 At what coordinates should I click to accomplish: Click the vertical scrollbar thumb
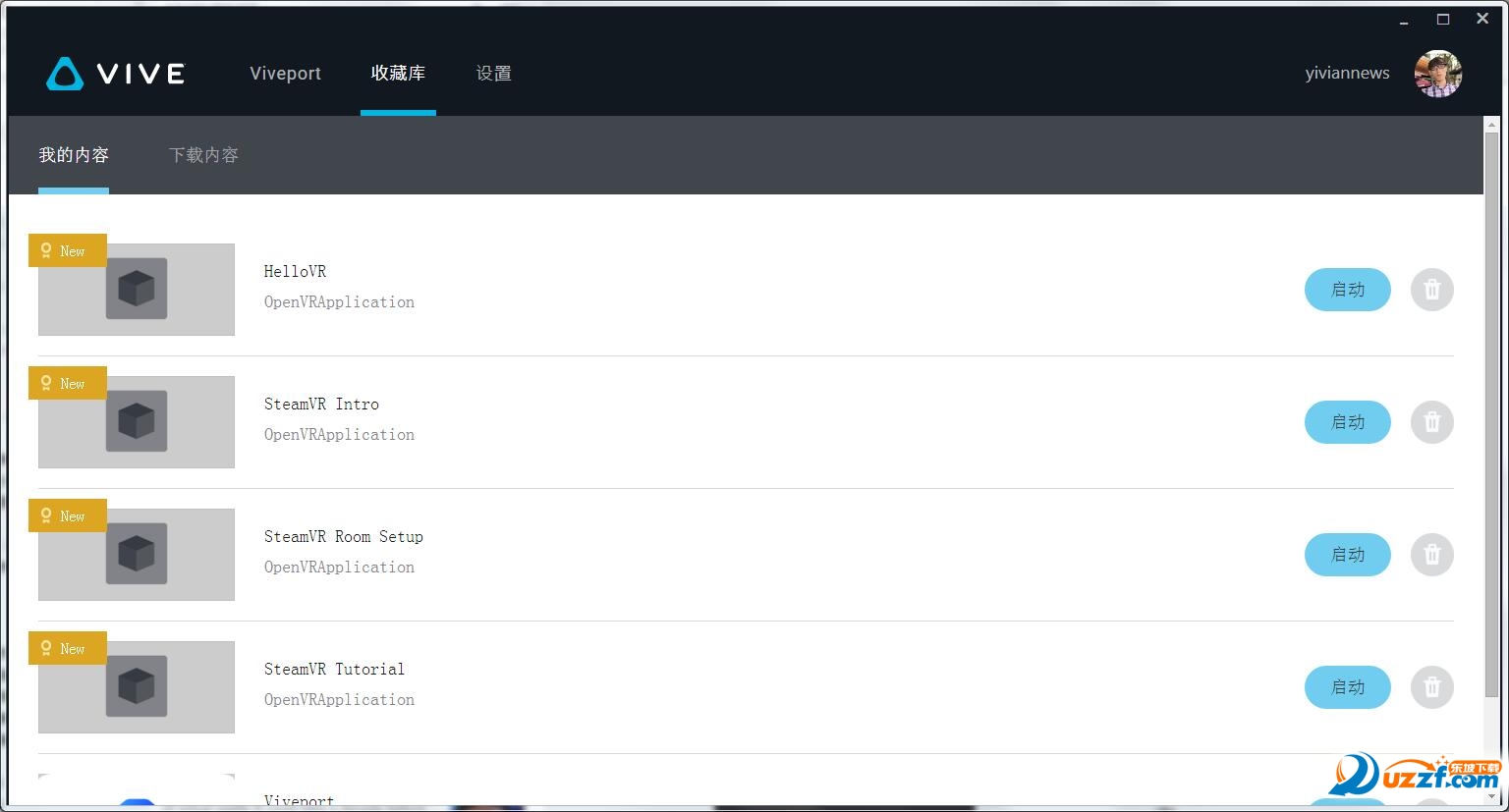click(1491, 414)
